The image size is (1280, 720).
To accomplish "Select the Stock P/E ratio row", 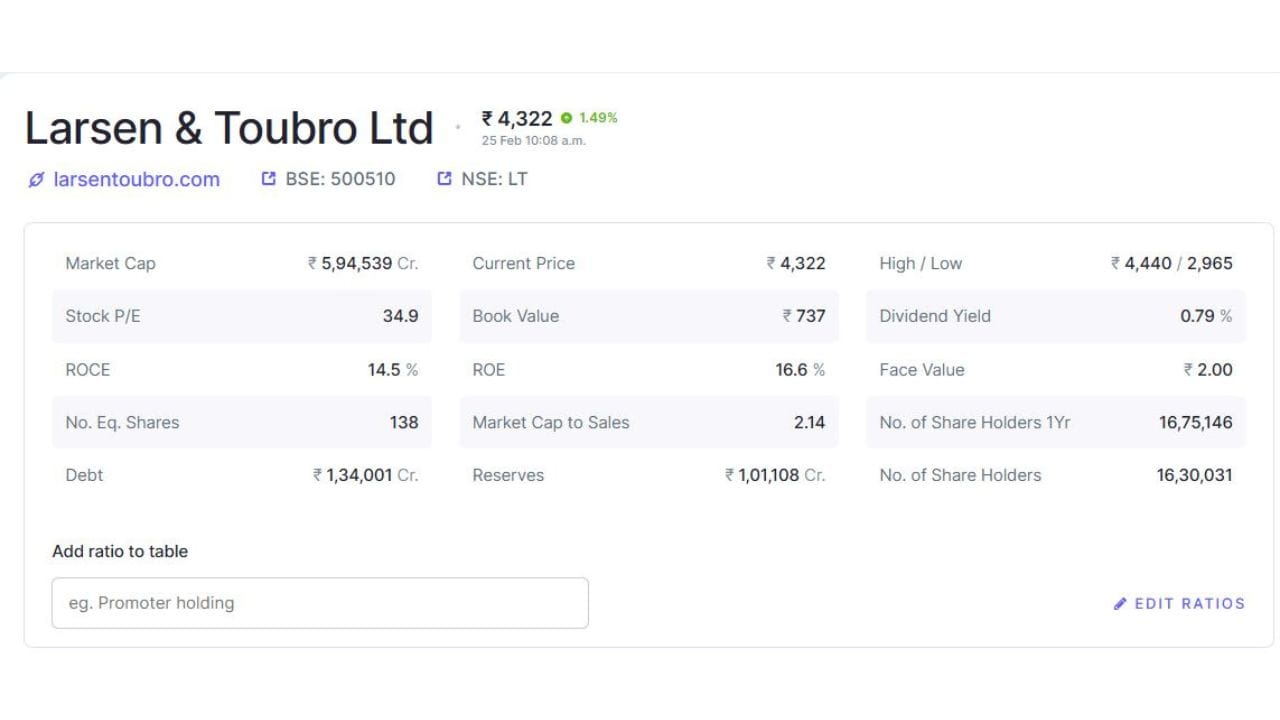I will (241, 316).
